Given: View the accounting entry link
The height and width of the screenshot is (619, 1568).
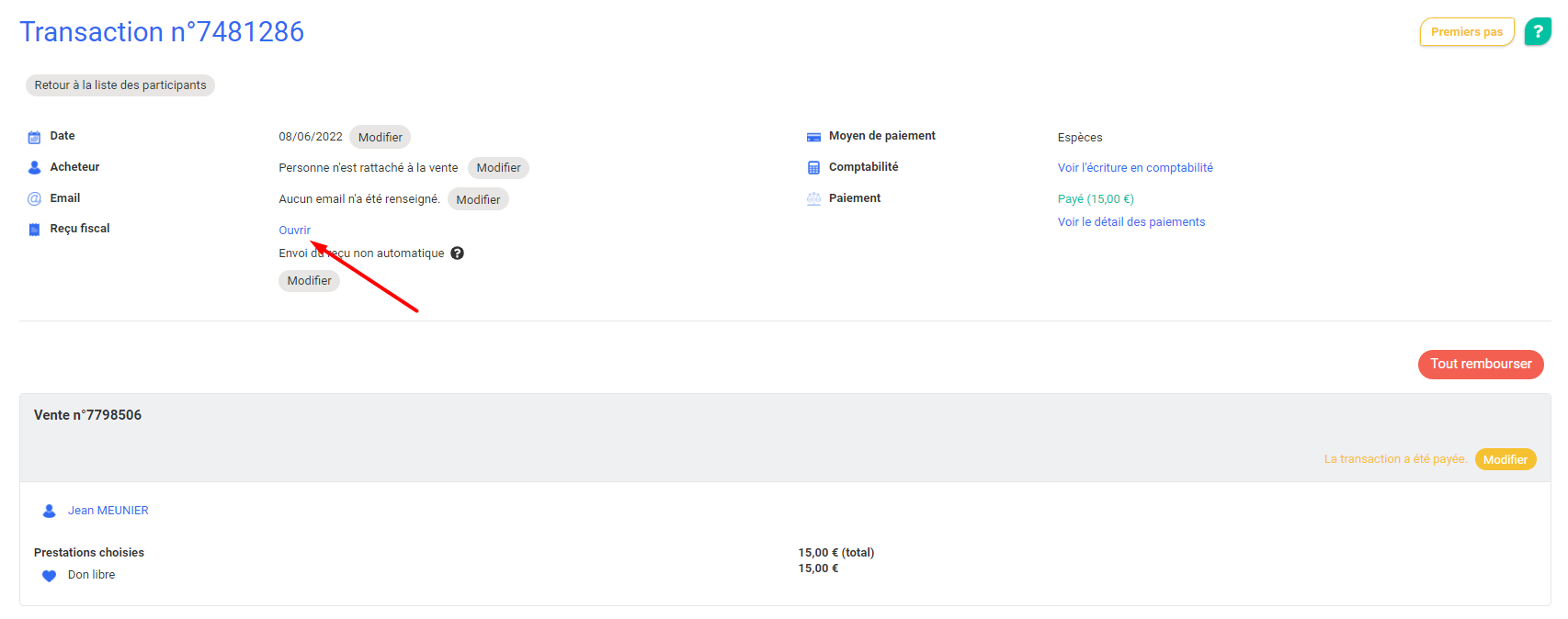Looking at the screenshot, I should [x=1135, y=168].
